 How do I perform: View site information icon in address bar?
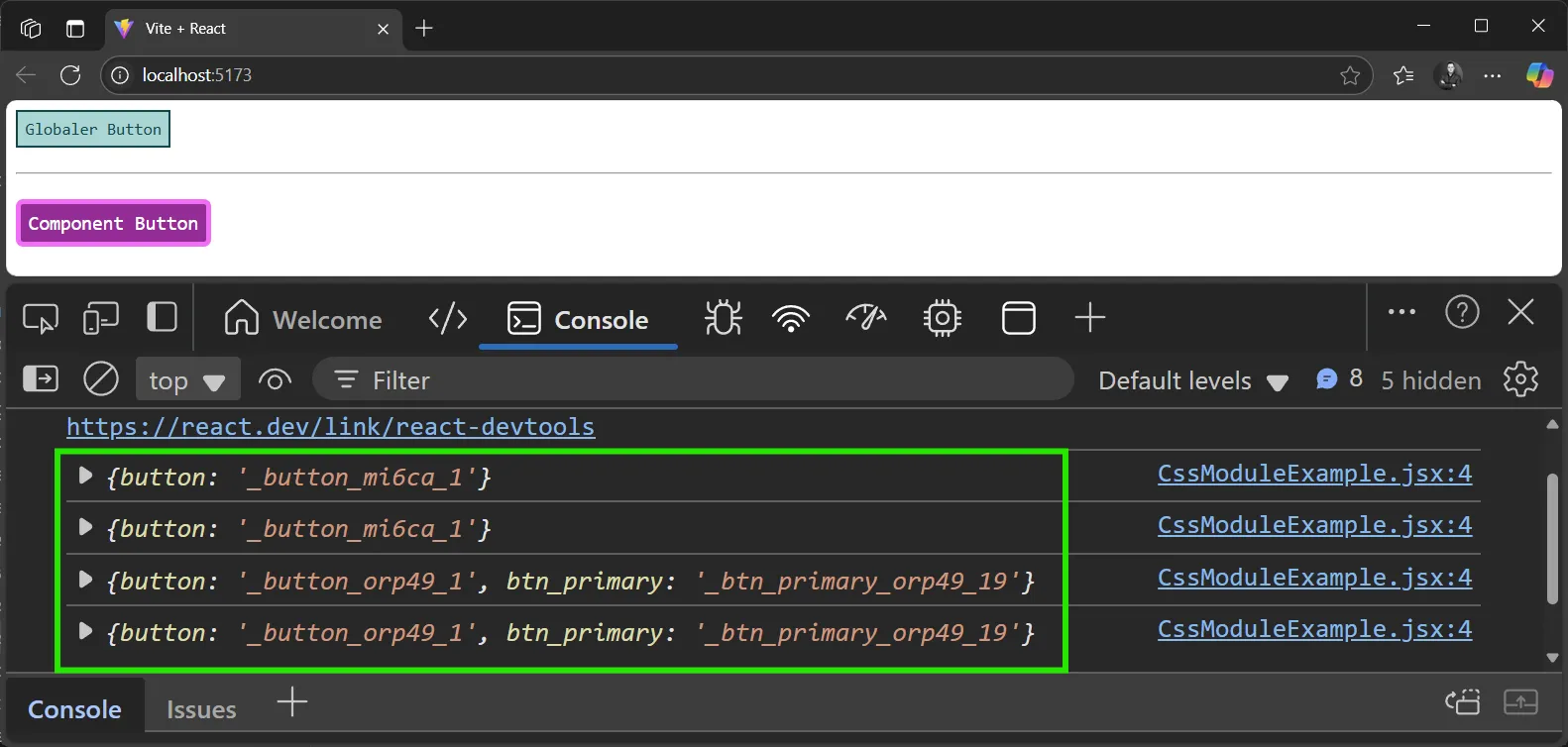pos(120,75)
